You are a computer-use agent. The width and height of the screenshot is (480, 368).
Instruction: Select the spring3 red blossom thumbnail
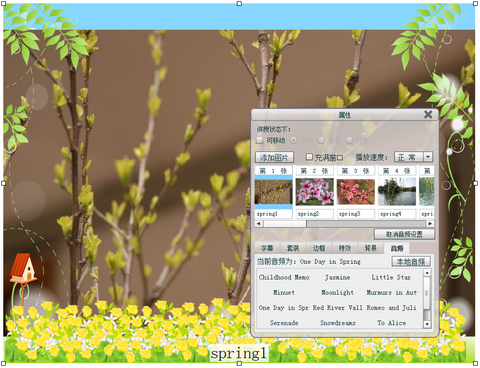click(356, 191)
